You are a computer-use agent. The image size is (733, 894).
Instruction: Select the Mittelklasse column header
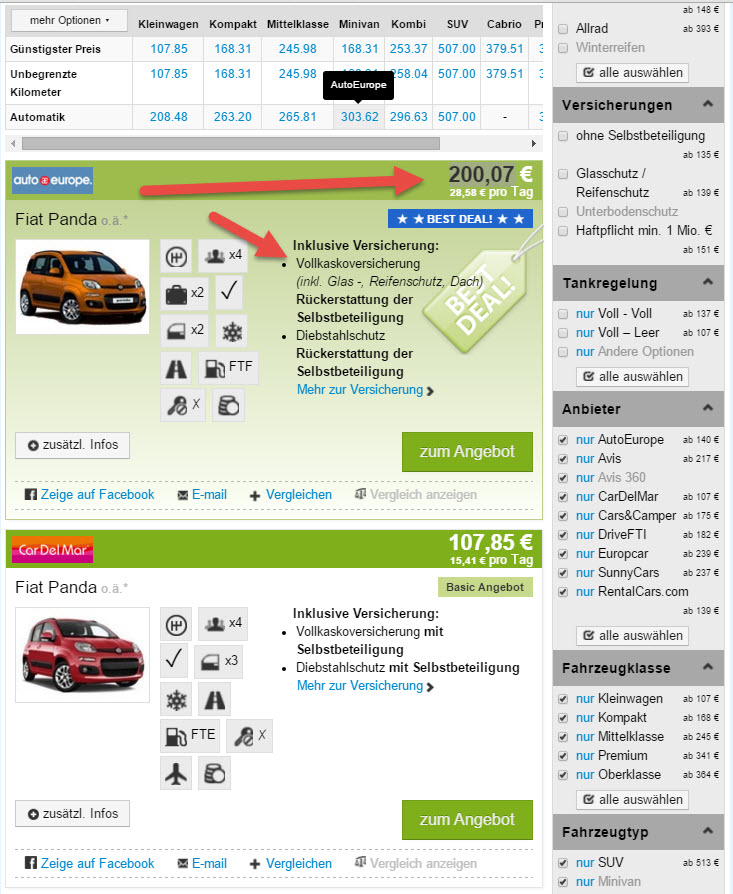point(298,24)
